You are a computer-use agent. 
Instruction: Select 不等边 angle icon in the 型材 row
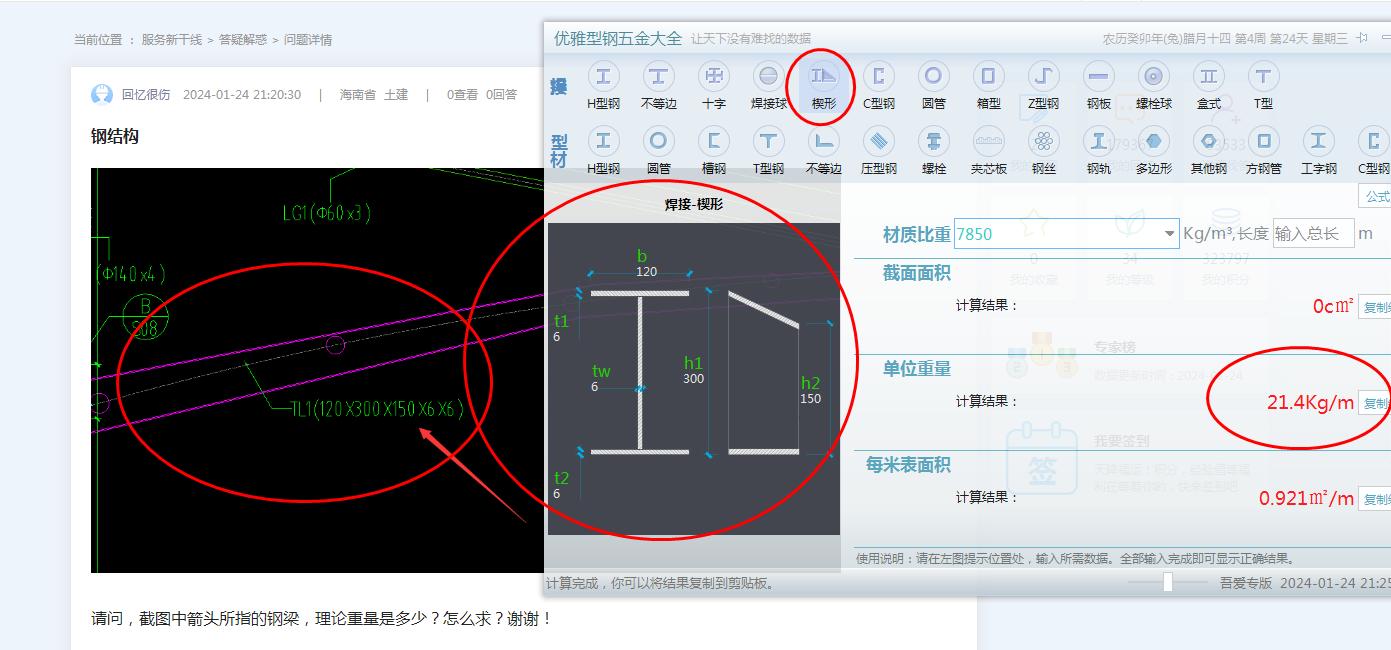click(x=823, y=150)
